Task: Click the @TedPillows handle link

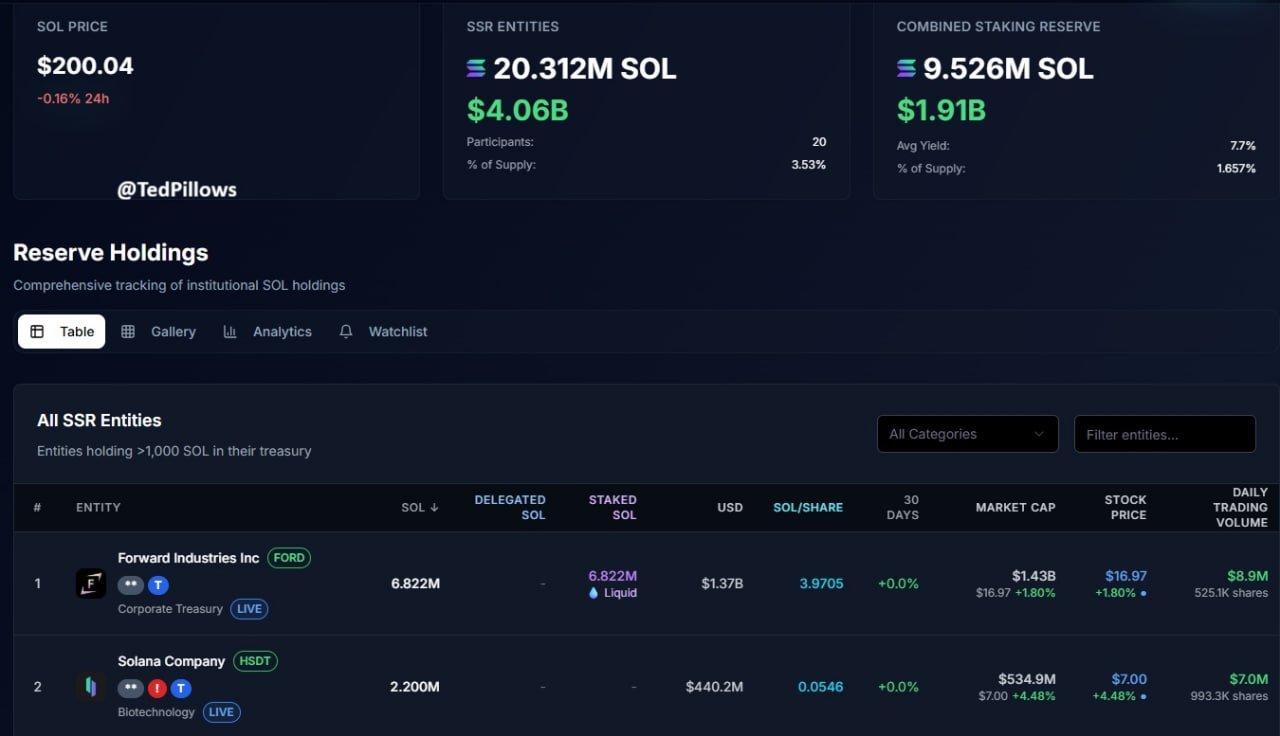Action: 175,189
